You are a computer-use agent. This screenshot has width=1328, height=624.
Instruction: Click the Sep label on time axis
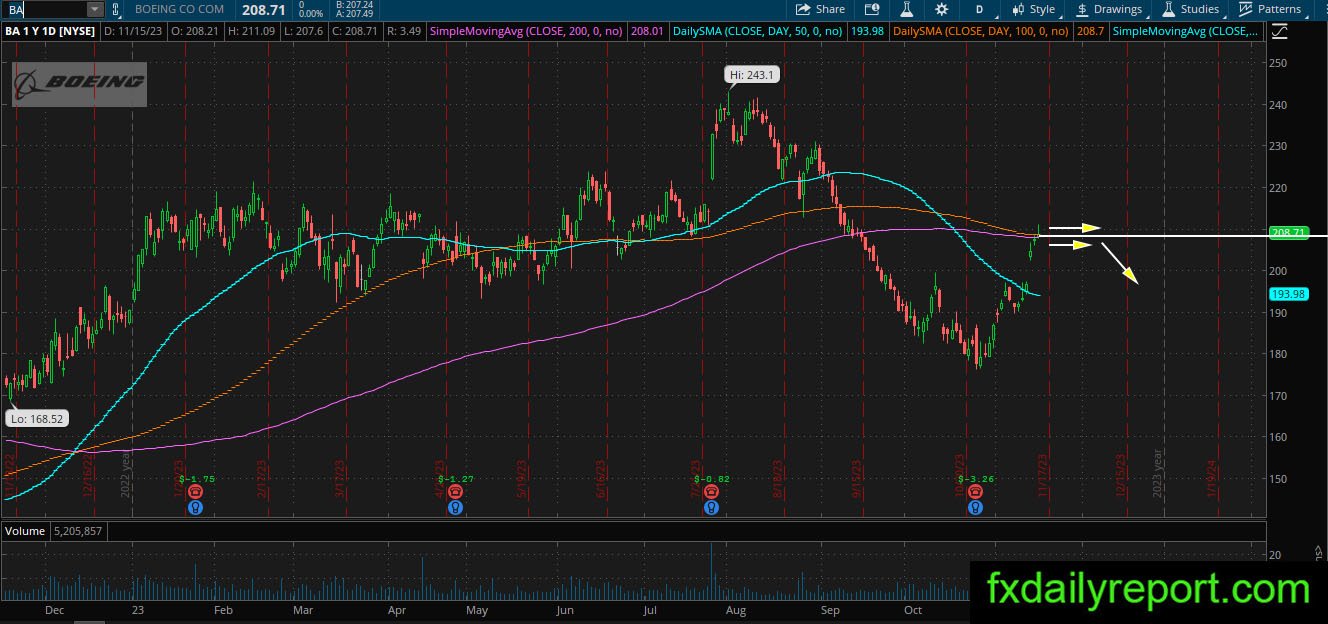point(829,610)
